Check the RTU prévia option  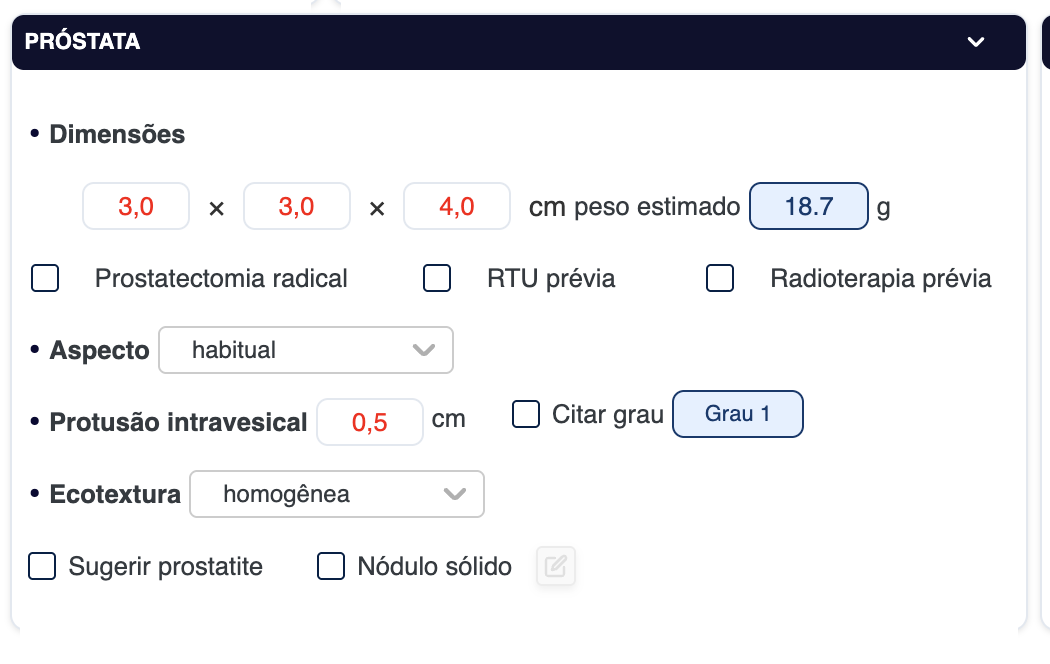click(x=437, y=278)
